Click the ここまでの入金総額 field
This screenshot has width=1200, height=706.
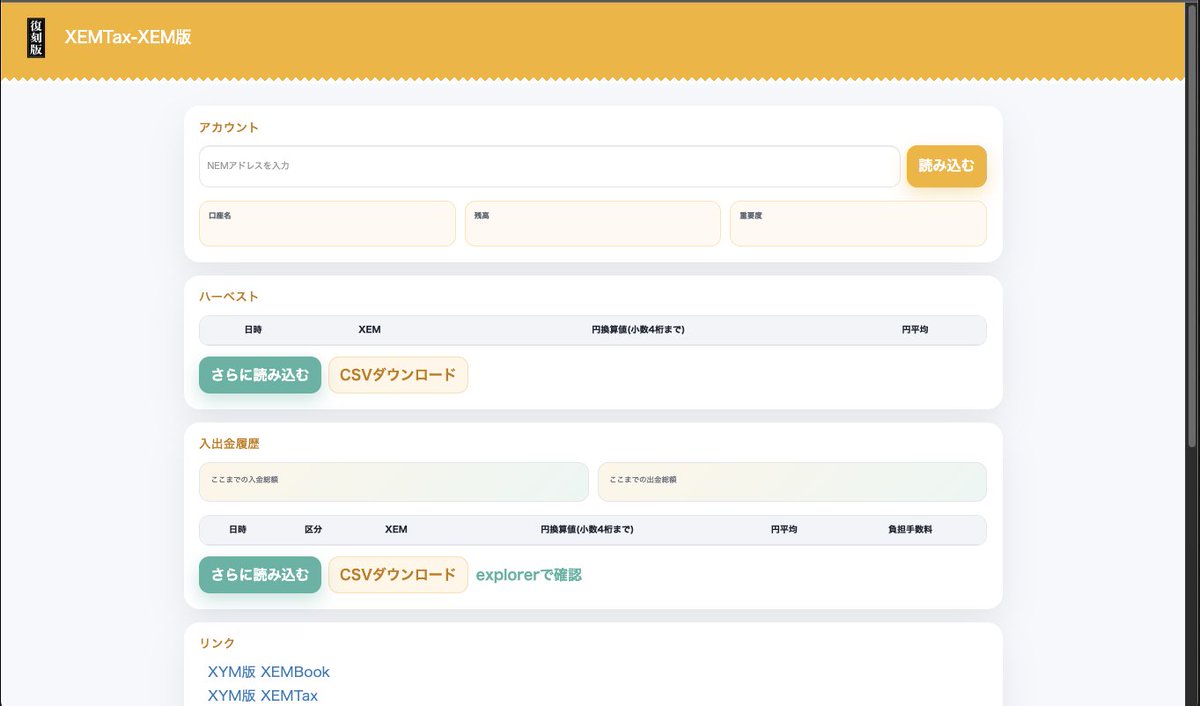tap(393, 482)
